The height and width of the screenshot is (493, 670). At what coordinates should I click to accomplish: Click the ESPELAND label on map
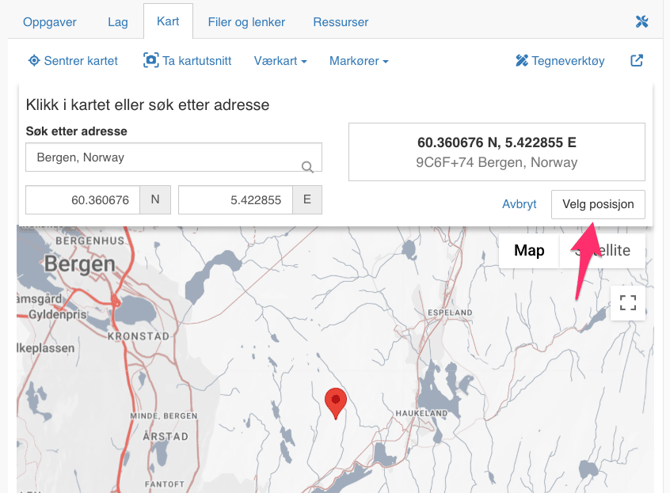click(x=450, y=313)
